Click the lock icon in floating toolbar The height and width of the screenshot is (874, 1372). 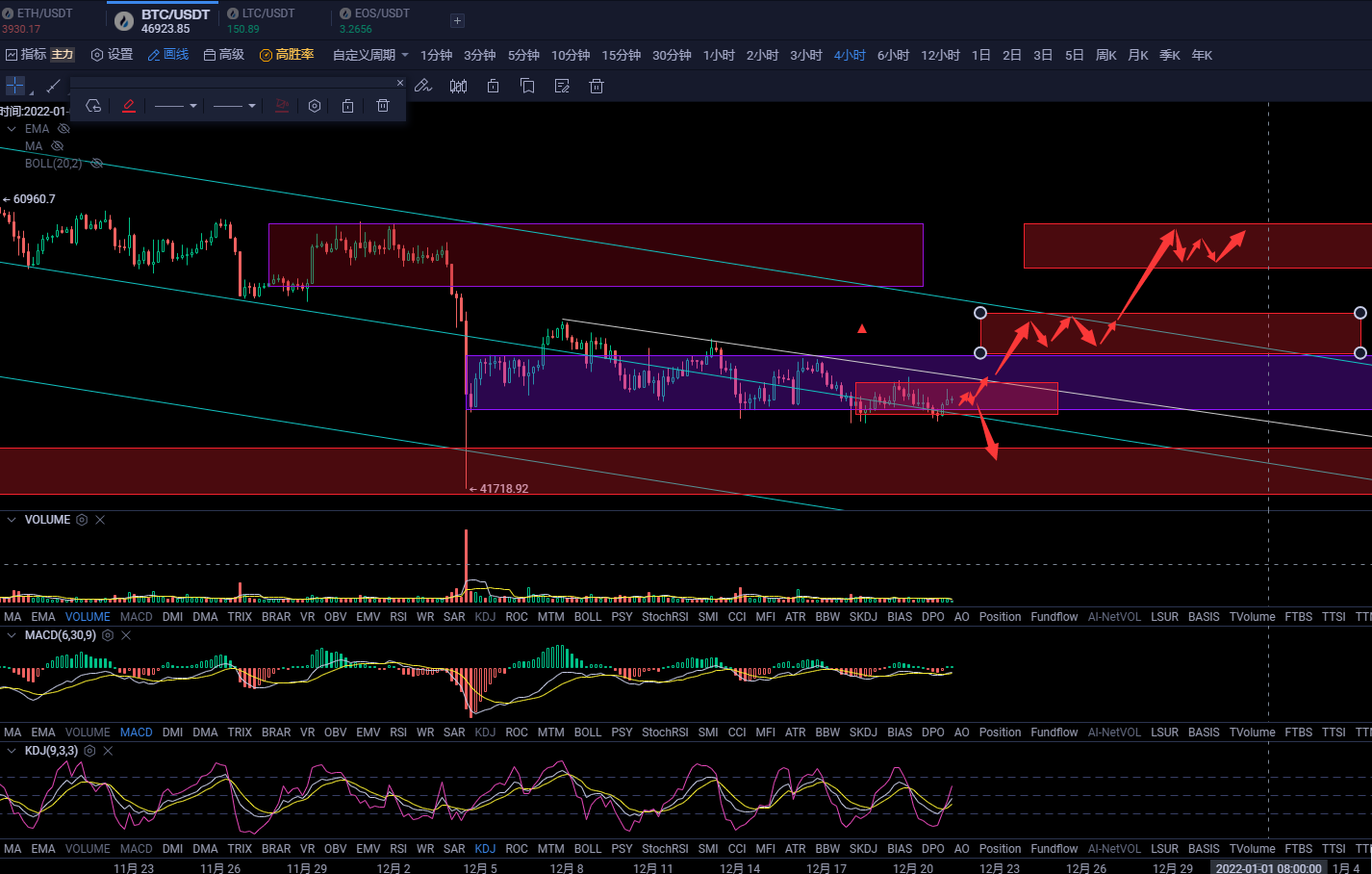pyautogui.click(x=347, y=106)
